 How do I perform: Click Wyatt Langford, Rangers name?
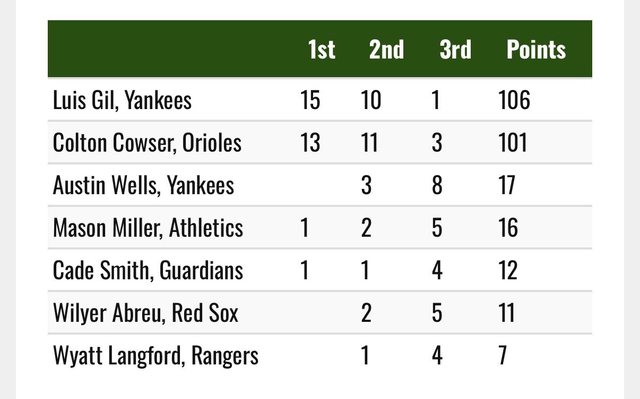[156, 355]
